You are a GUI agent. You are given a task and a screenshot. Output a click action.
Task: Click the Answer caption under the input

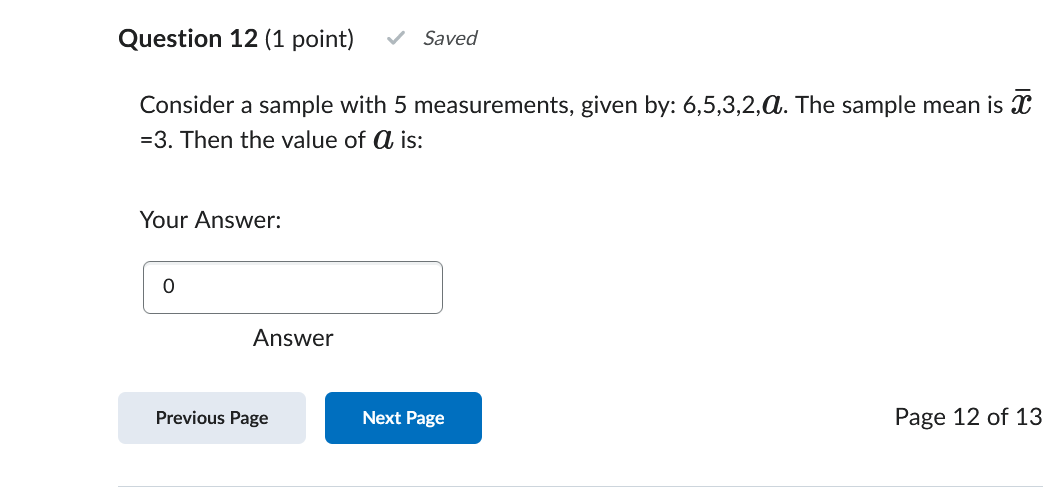click(x=293, y=338)
